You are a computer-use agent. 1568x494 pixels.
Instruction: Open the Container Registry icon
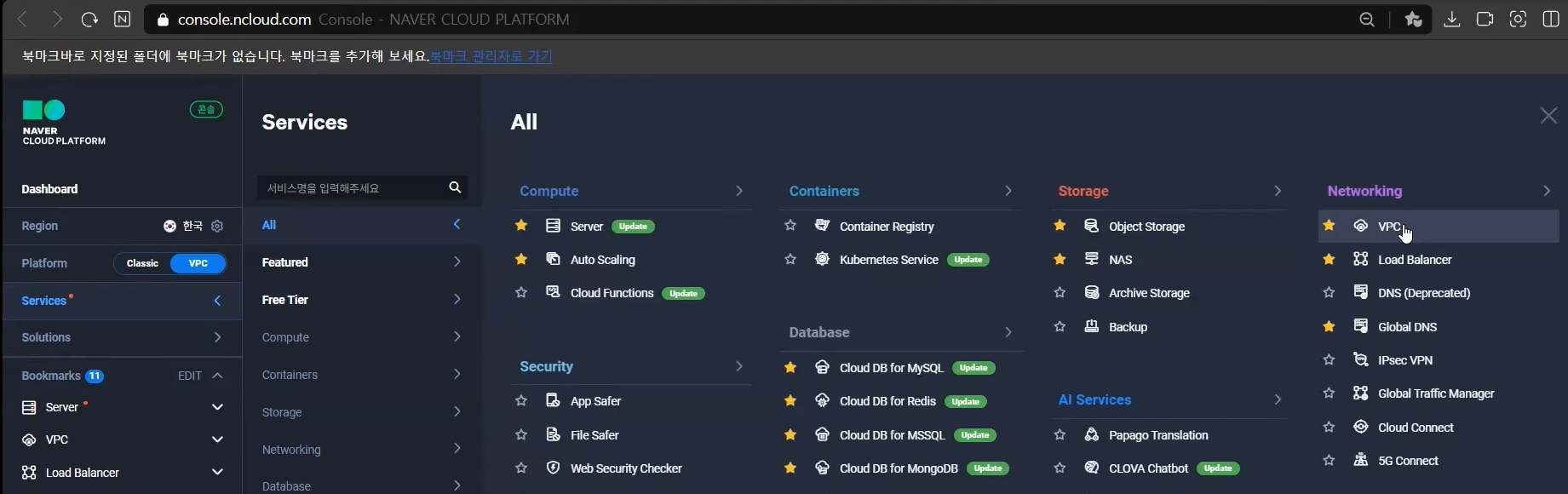pyautogui.click(x=822, y=226)
